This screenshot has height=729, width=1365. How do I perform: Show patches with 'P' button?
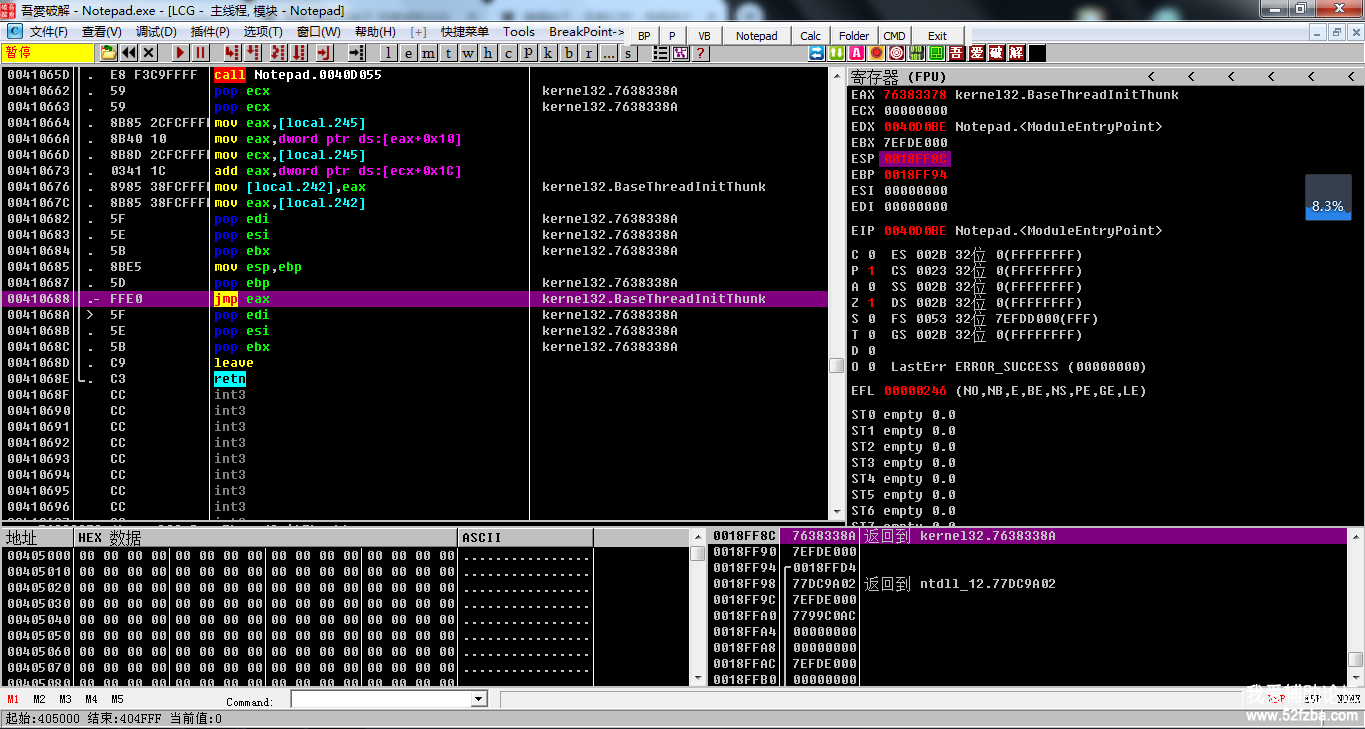point(528,53)
